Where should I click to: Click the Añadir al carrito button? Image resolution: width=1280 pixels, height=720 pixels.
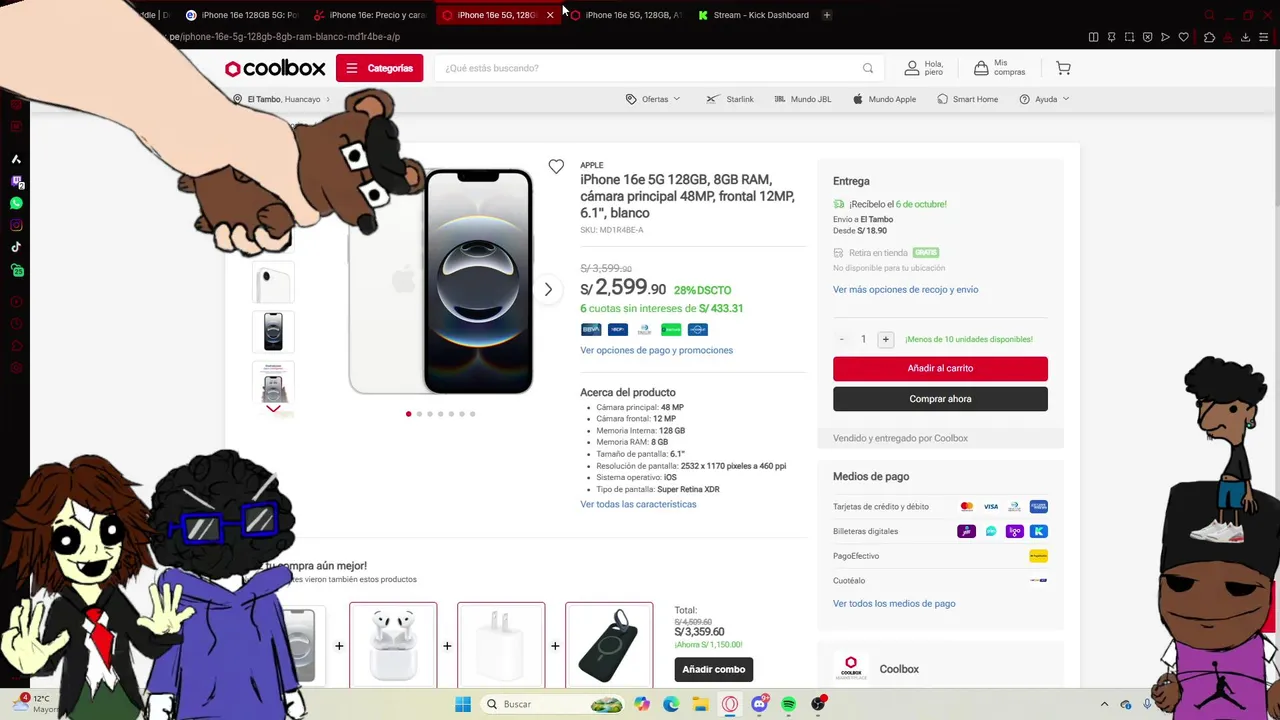940,368
